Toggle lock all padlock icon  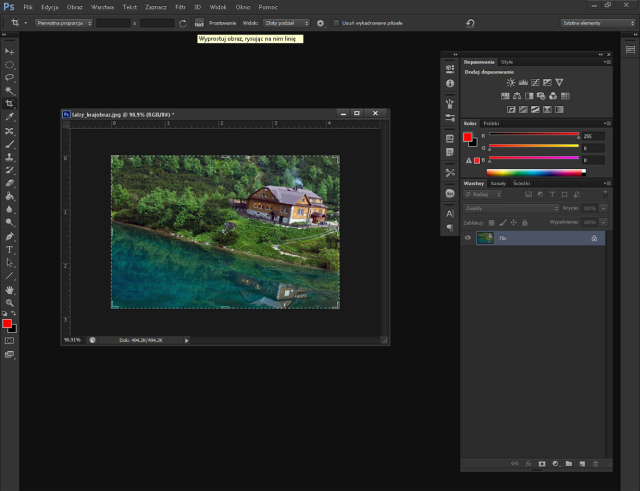point(524,222)
